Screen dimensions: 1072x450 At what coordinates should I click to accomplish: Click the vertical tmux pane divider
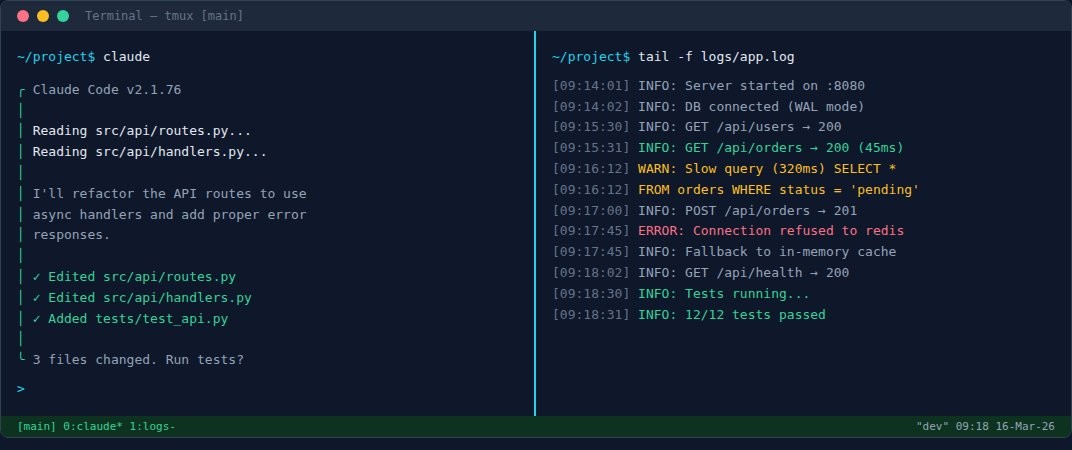pos(535,223)
